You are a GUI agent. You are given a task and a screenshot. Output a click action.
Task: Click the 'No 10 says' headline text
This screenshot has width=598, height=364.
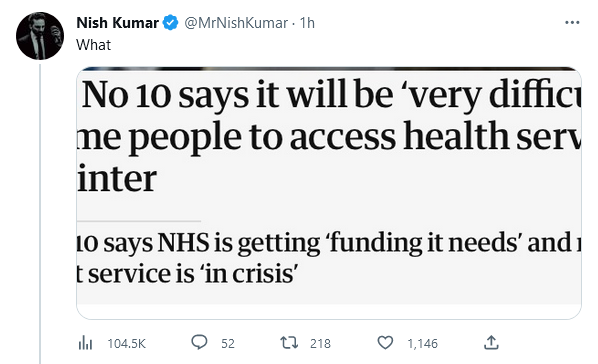click(x=165, y=95)
